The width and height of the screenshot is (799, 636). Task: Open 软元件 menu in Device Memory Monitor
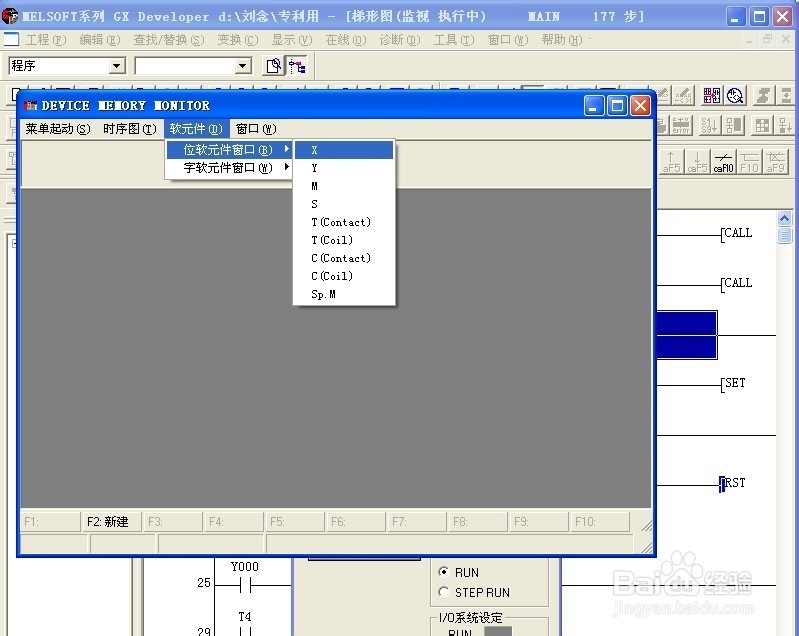(x=196, y=129)
